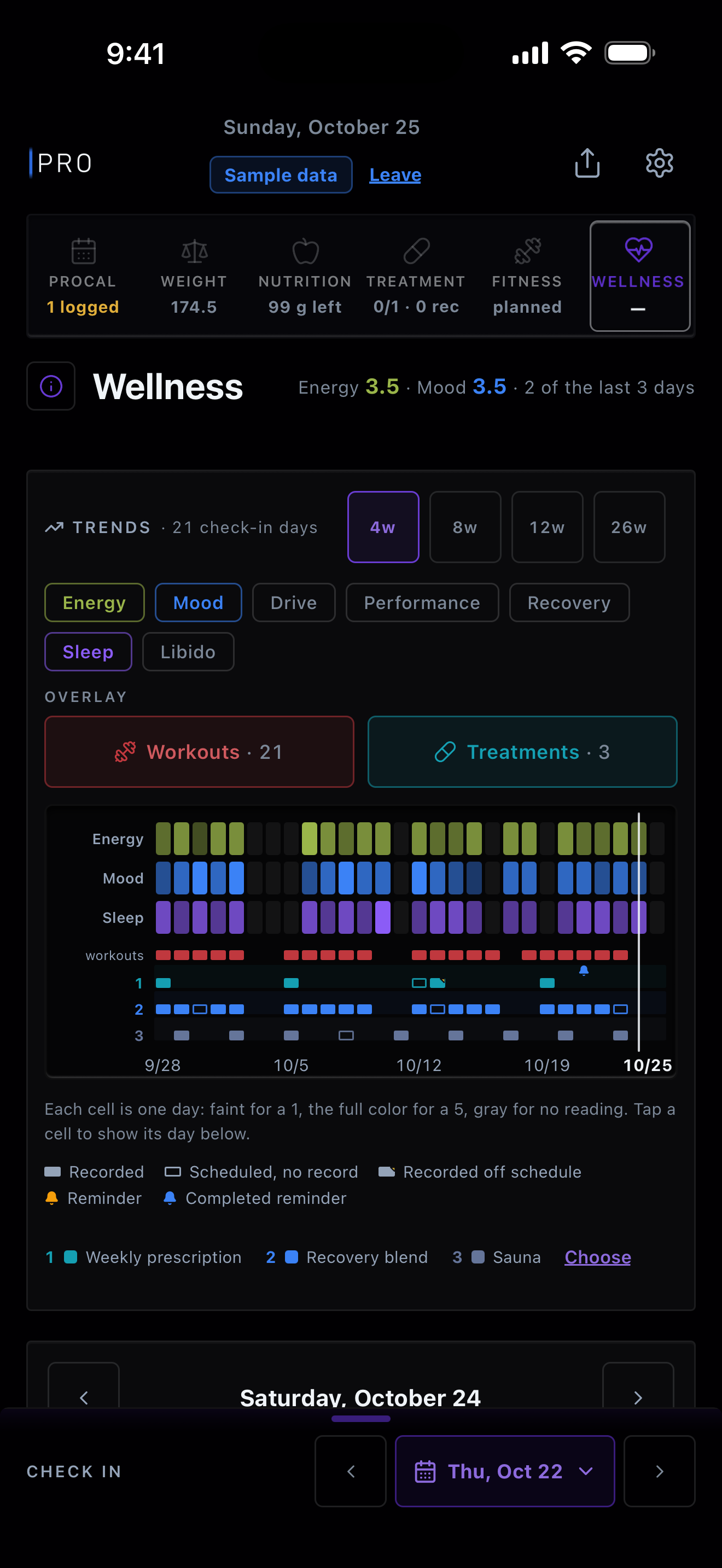The width and height of the screenshot is (722, 1568).
Task: Toggle the Workouts overlay button
Action: click(x=199, y=752)
